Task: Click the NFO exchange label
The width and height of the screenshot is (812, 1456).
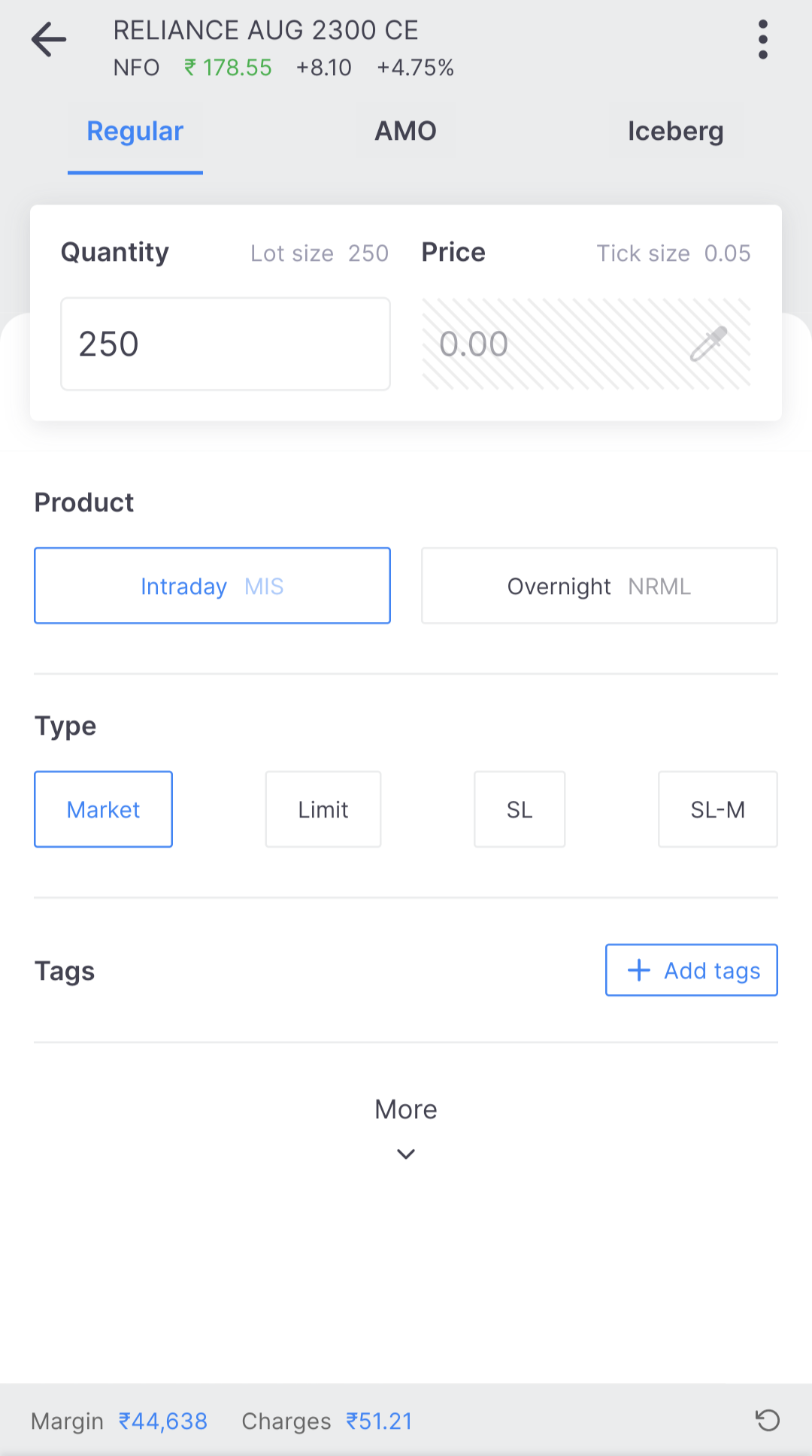Action: pos(137,68)
